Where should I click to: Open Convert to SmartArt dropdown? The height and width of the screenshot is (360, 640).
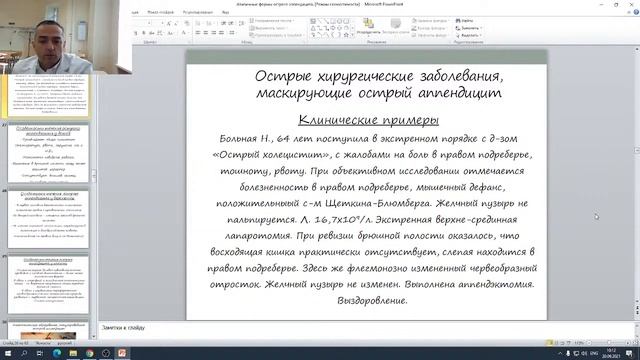pyautogui.click(x=276, y=36)
